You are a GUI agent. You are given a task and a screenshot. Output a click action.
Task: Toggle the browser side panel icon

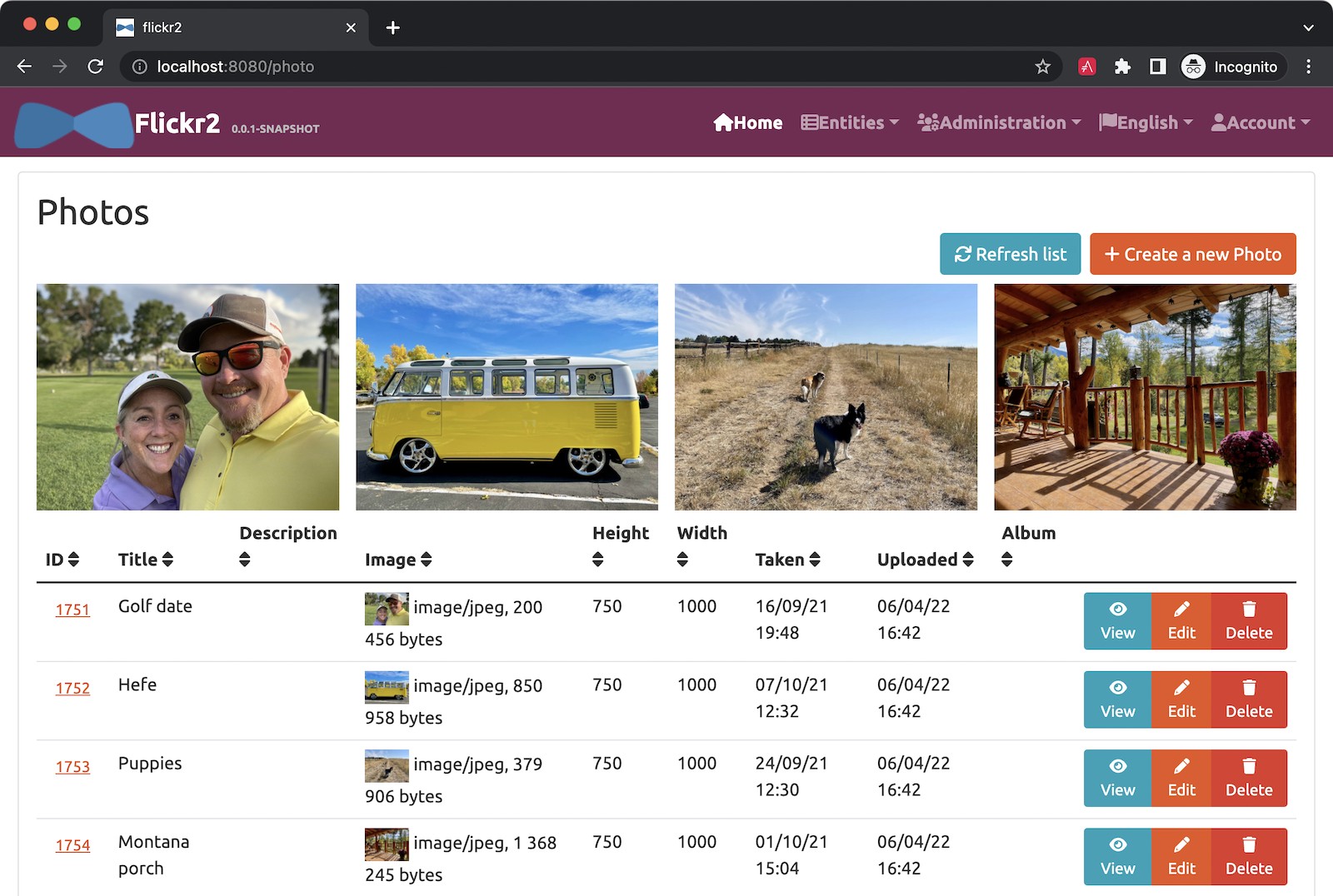pos(1157,67)
